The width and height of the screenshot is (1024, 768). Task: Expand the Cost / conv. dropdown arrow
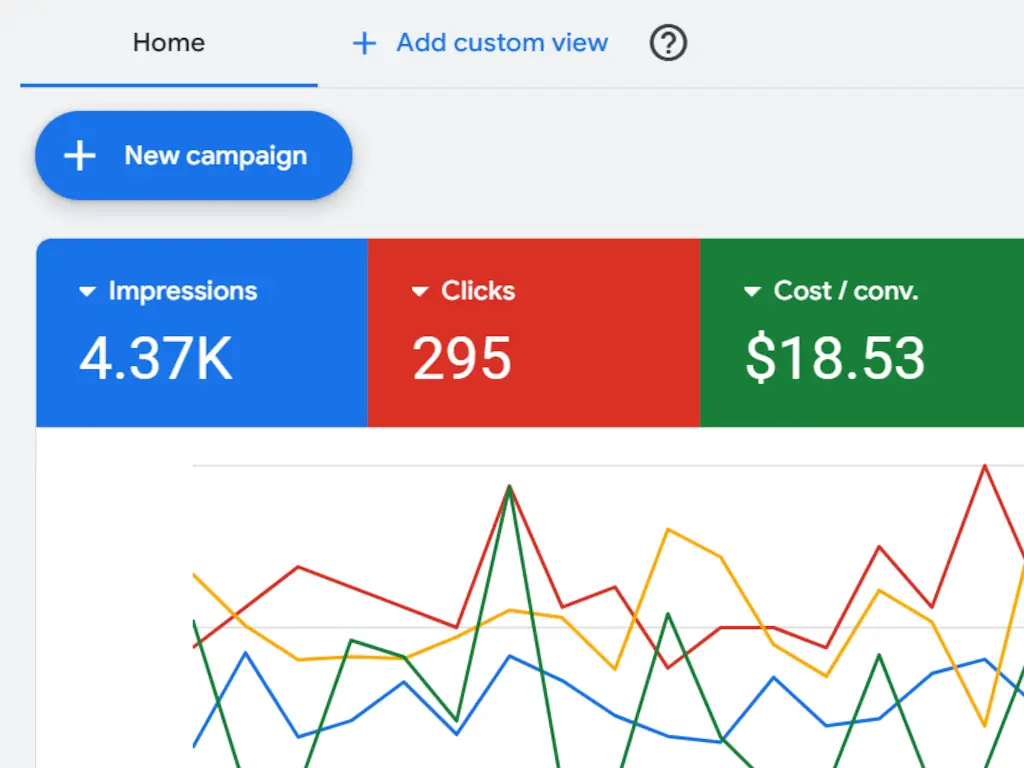click(x=752, y=291)
